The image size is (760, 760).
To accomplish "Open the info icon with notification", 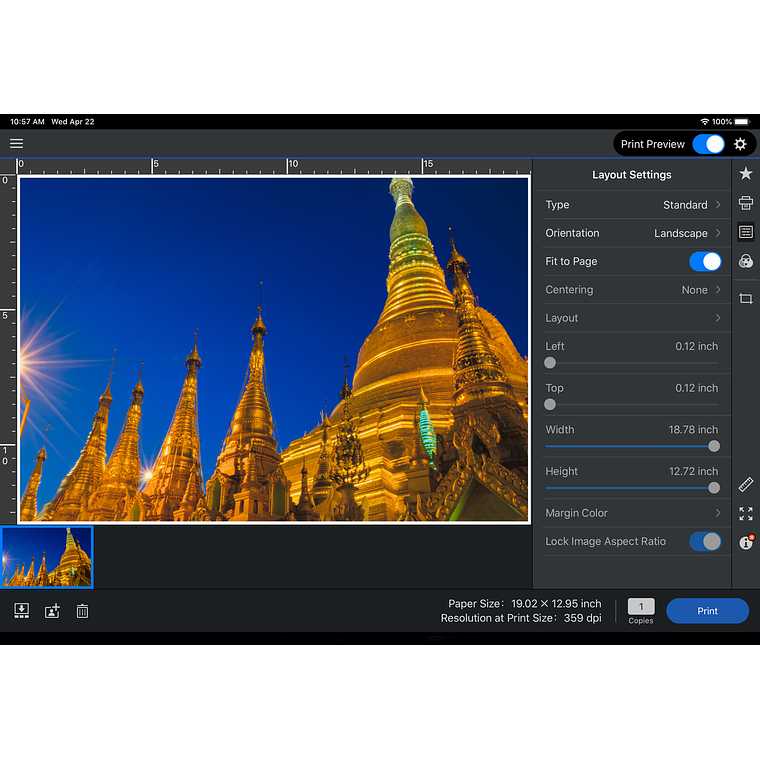I will click(745, 542).
